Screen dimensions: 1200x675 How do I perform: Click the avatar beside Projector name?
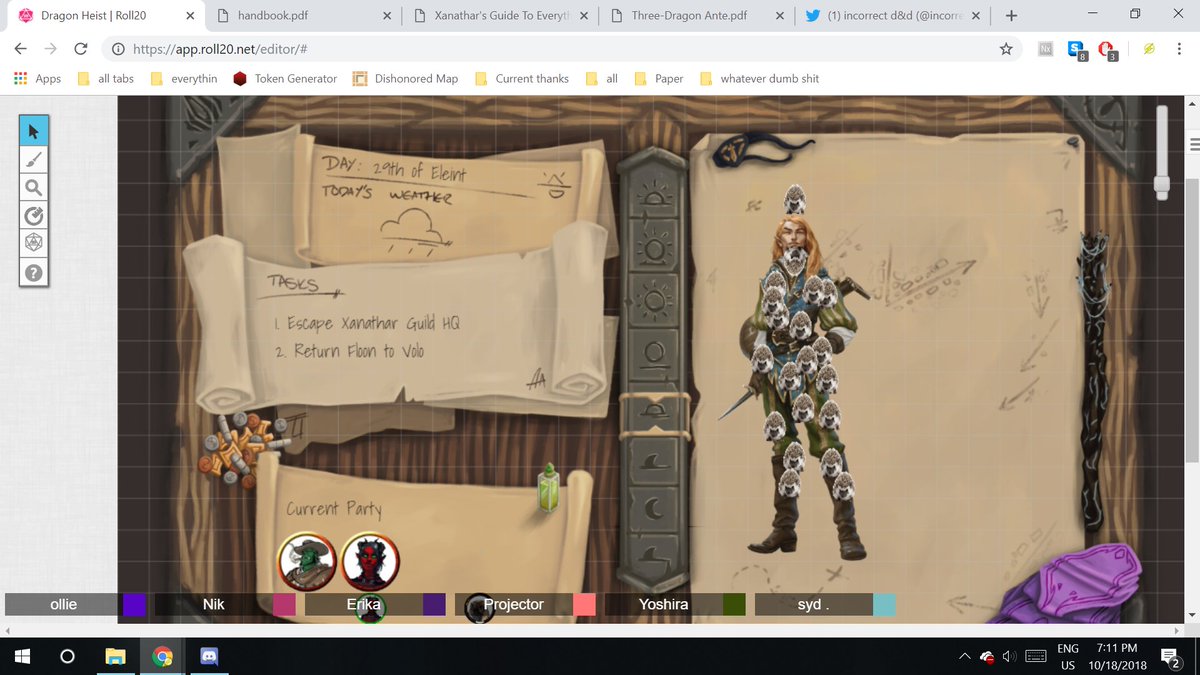pos(479,608)
